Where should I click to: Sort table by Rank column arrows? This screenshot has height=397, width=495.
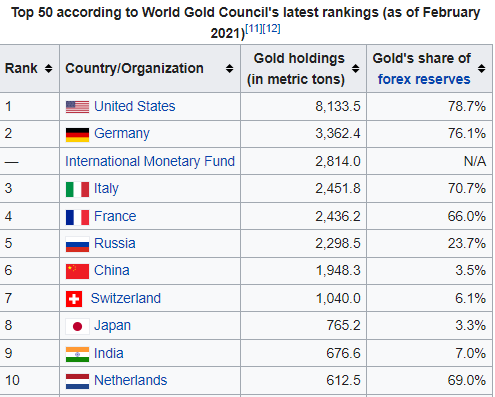click(x=49, y=68)
